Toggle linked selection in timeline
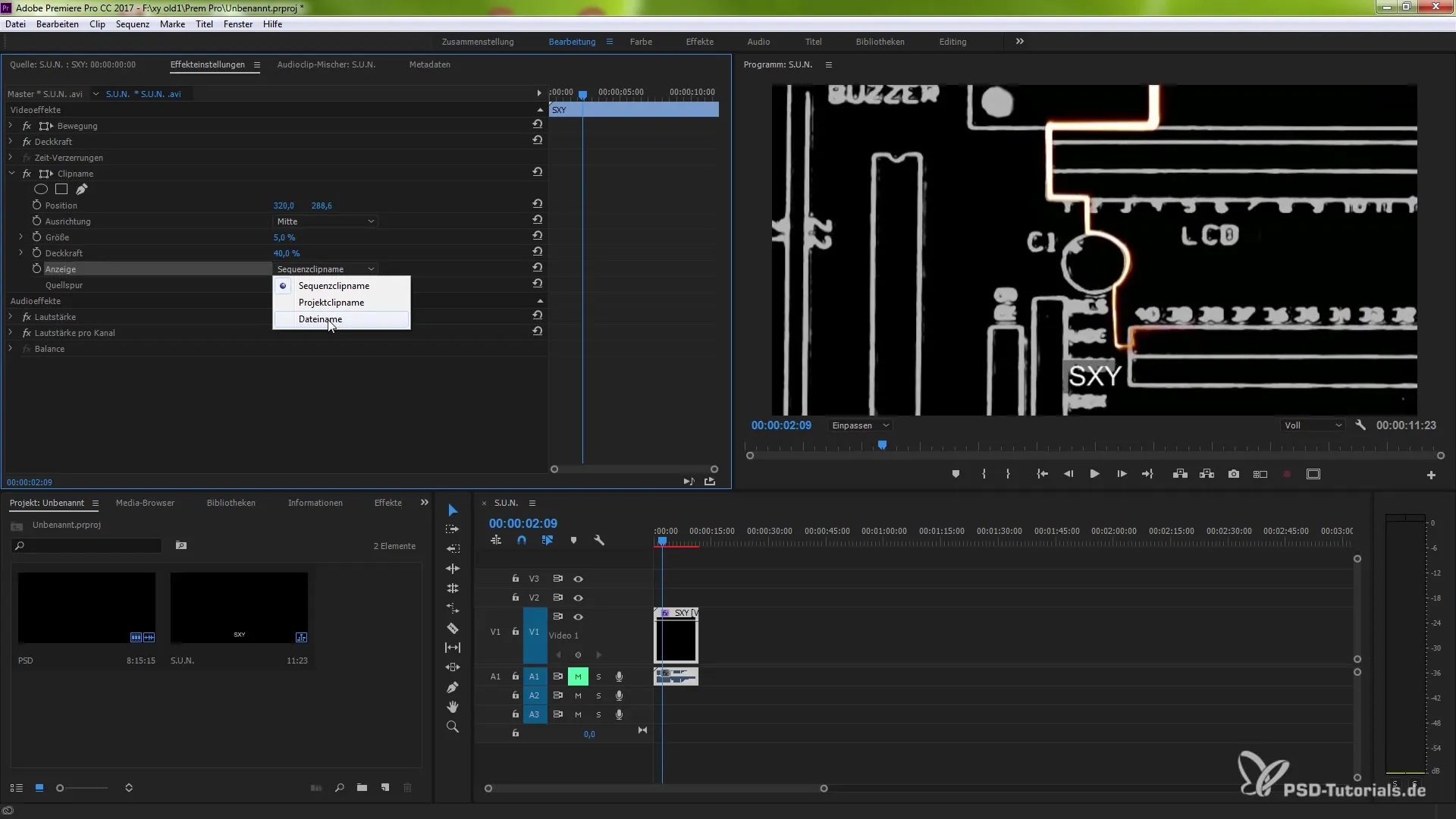 (x=548, y=540)
